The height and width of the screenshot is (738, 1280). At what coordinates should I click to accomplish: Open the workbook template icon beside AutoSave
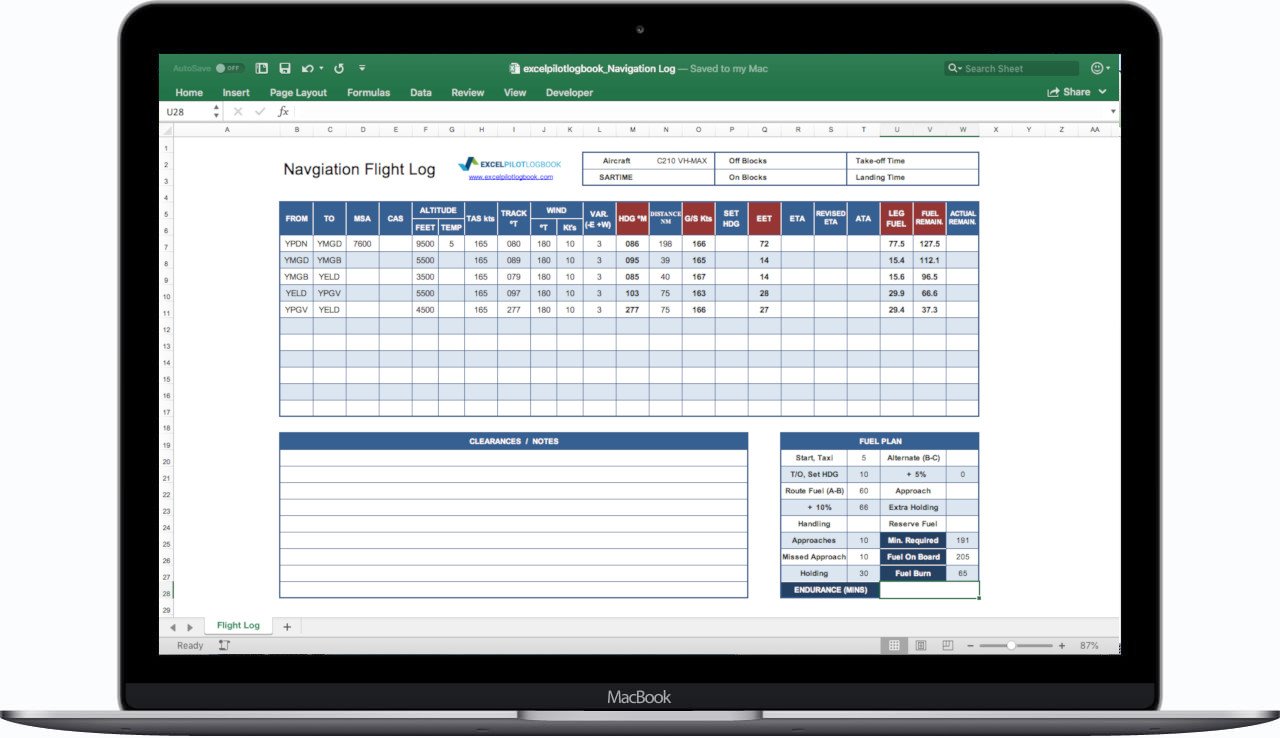pos(262,68)
